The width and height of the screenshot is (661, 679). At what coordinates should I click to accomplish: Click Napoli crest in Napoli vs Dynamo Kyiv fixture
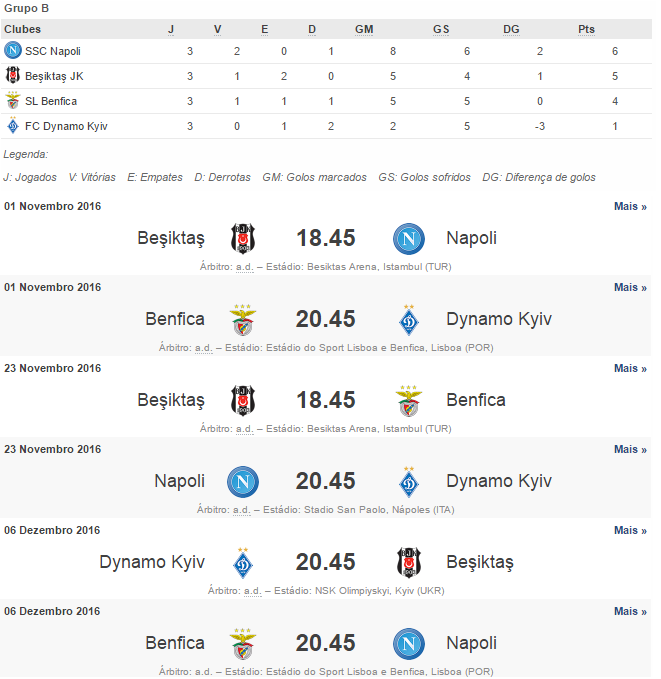(242, 482)
